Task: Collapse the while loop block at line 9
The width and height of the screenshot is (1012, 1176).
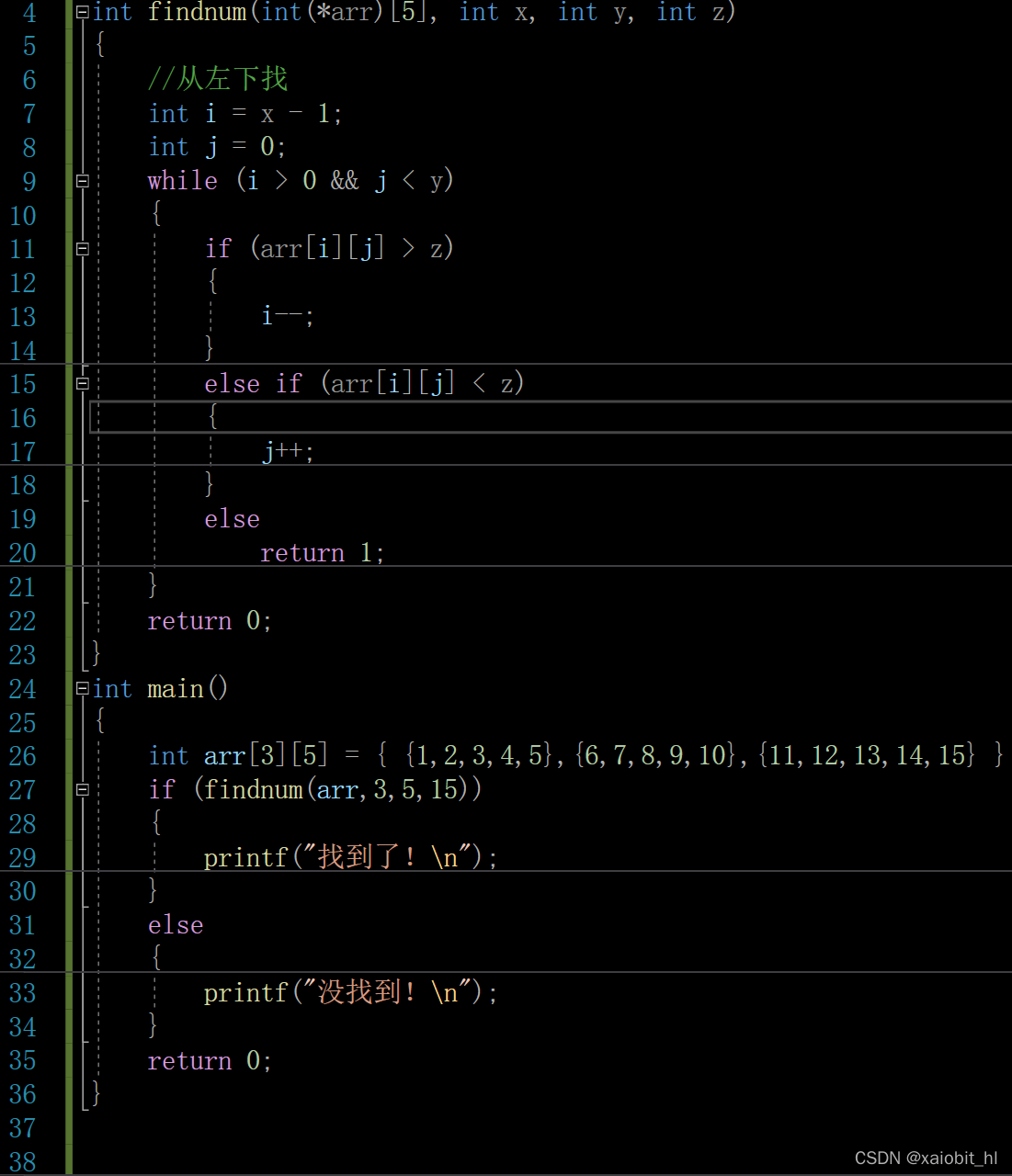Action: tap(83, 181)
